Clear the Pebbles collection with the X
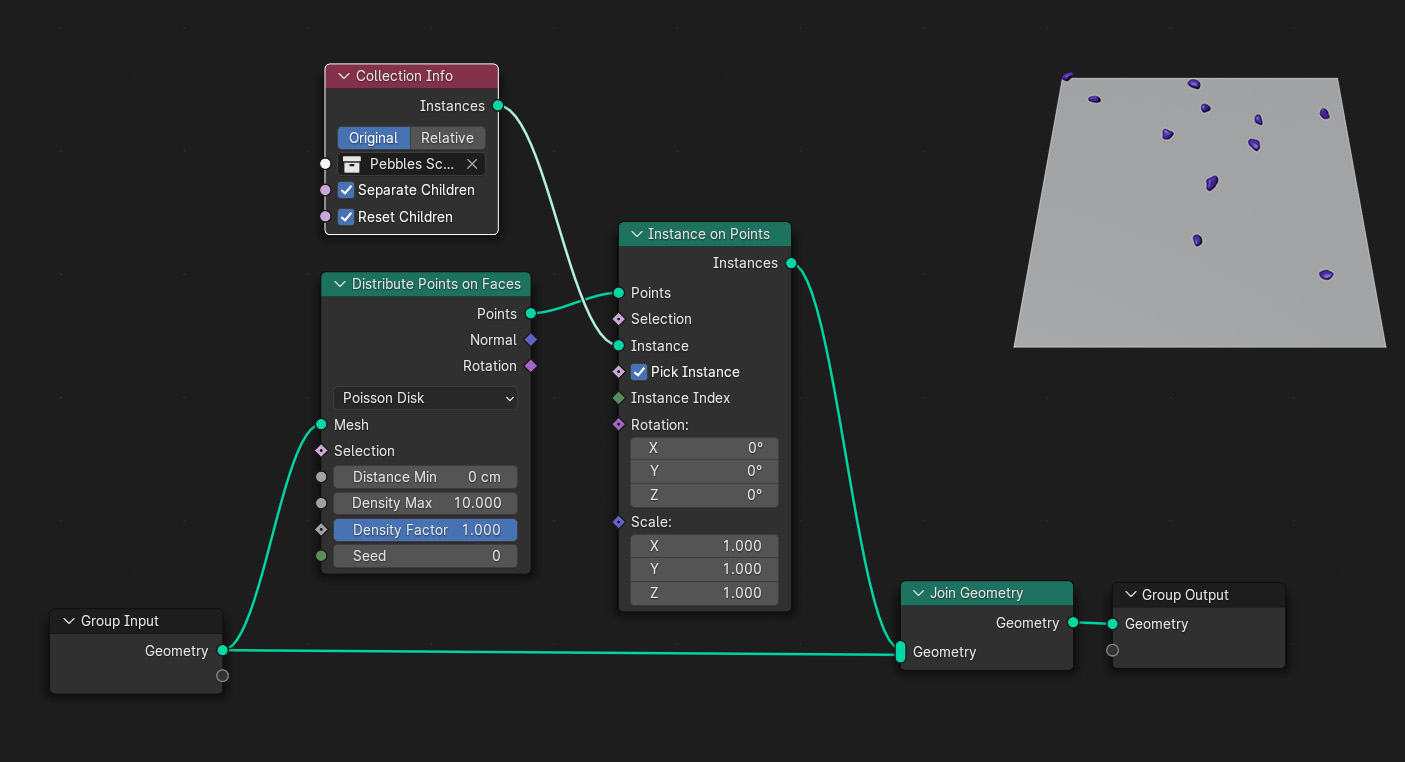The image size is (1405, 762). pos(472,164)
